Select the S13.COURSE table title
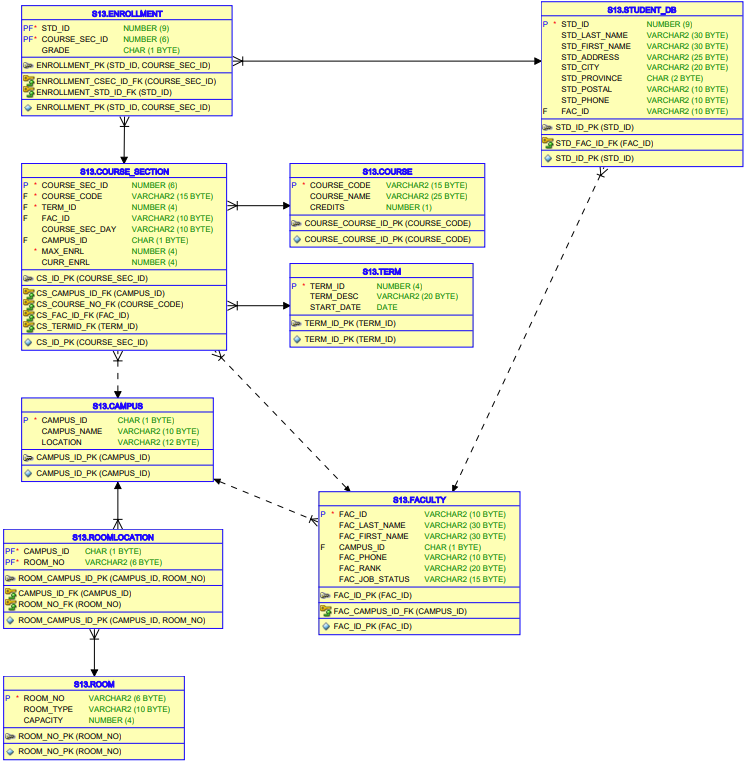This screenshot has width=747, height=762. point(387,172)
